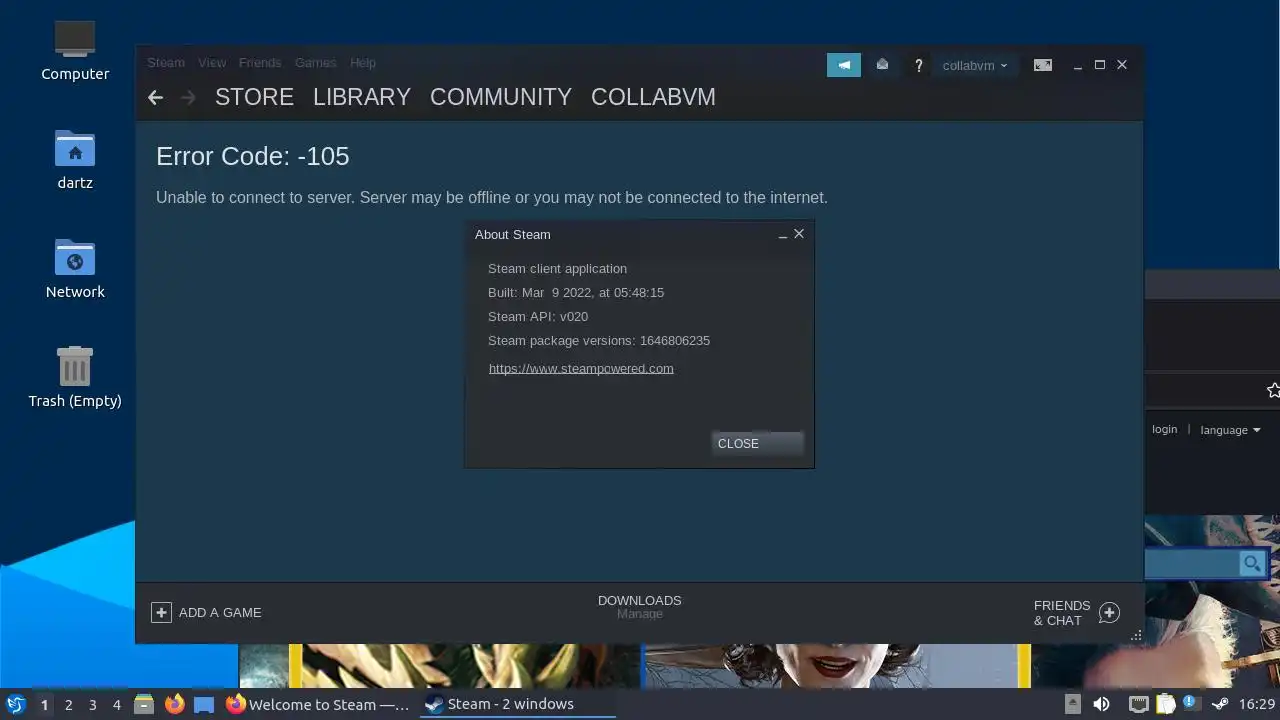
Task: Open the Lubuntu start menu icon
Action: click(15, 704)
